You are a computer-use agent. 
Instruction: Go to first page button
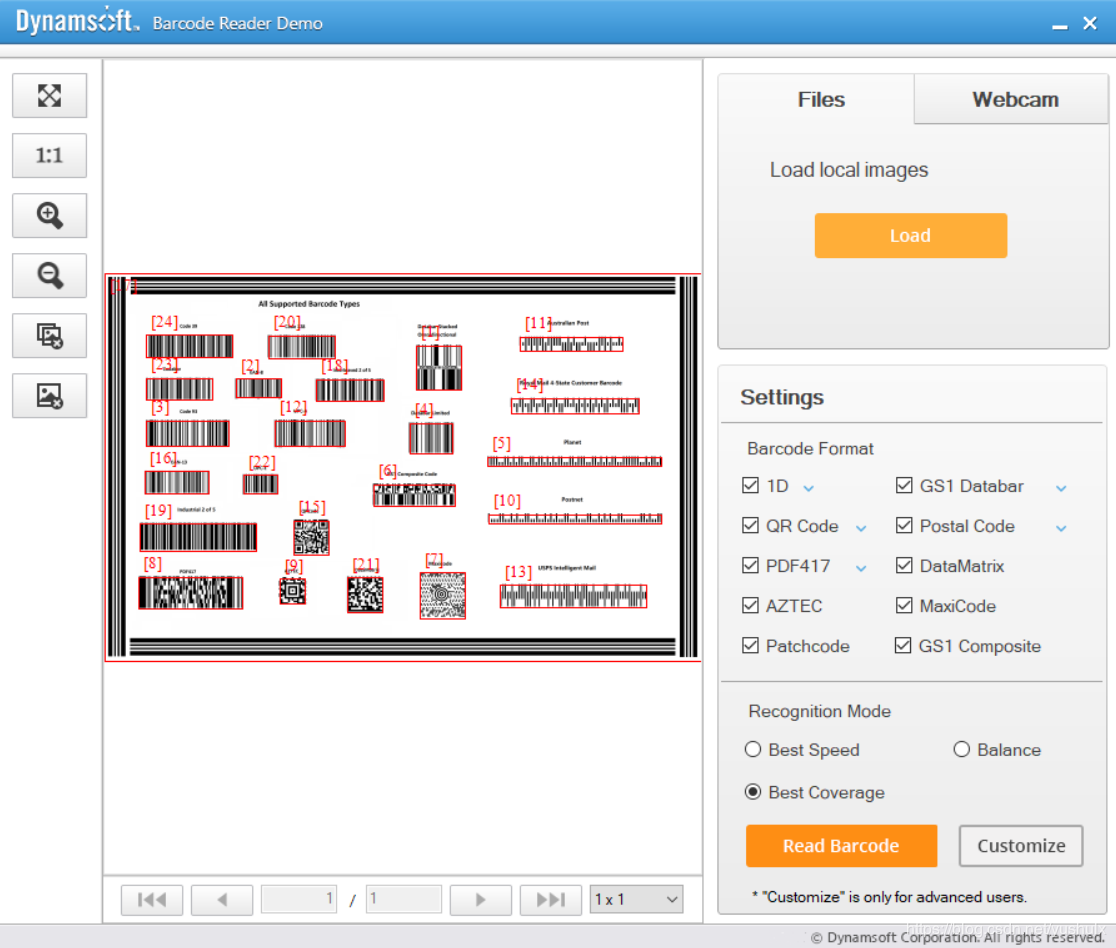pos(152,900)
